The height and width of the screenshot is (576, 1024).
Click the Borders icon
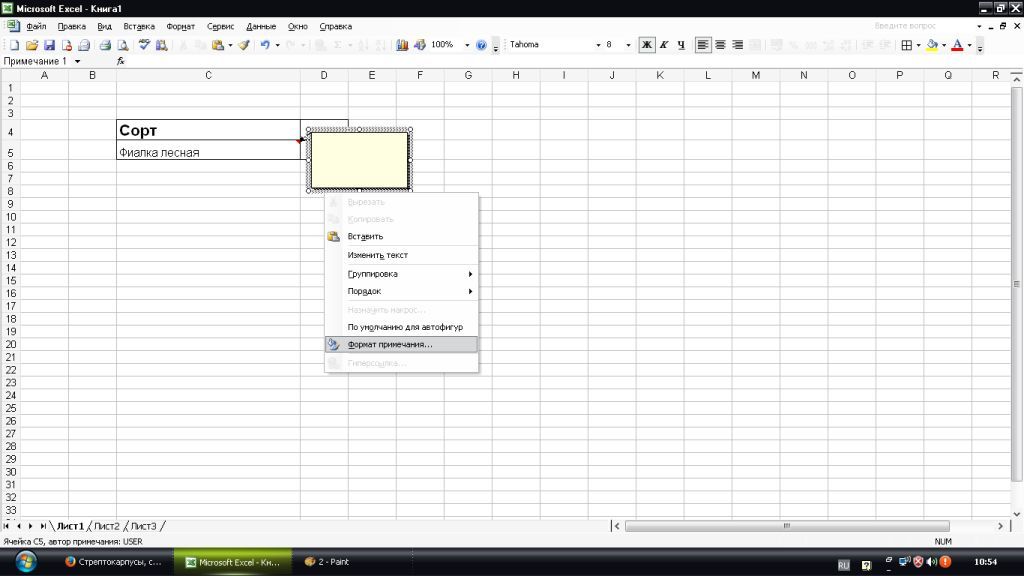click(906, 45)
